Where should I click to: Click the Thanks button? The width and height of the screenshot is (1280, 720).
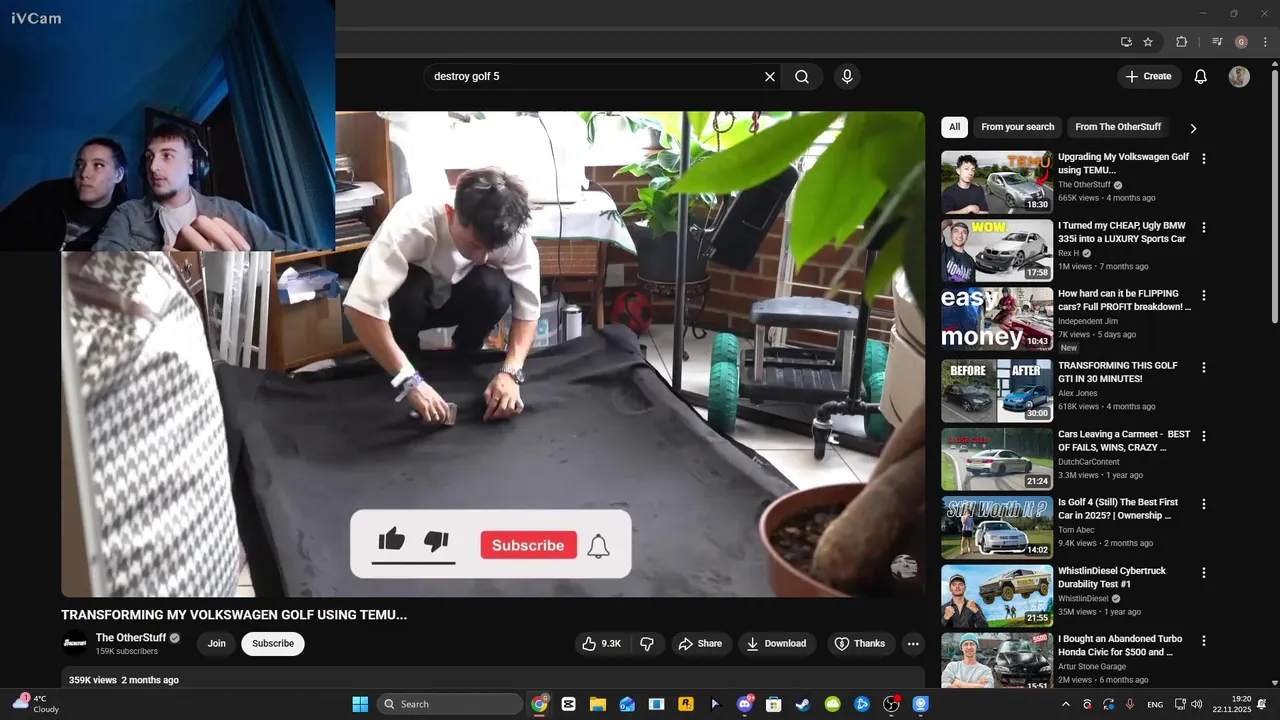[x=860, y=643]
